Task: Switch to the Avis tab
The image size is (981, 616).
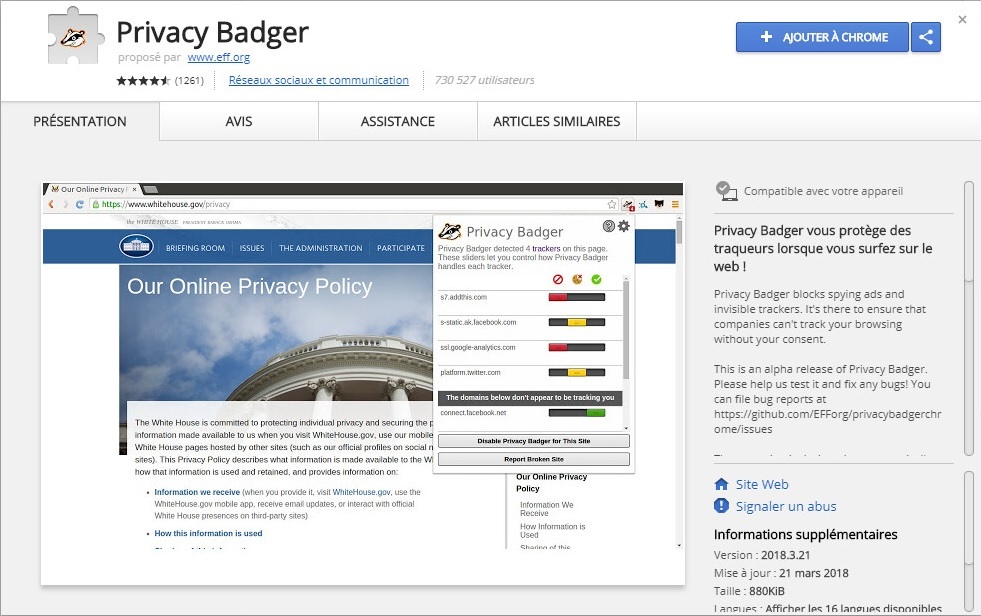Action: pyautogui.click(x=239, y=121)
